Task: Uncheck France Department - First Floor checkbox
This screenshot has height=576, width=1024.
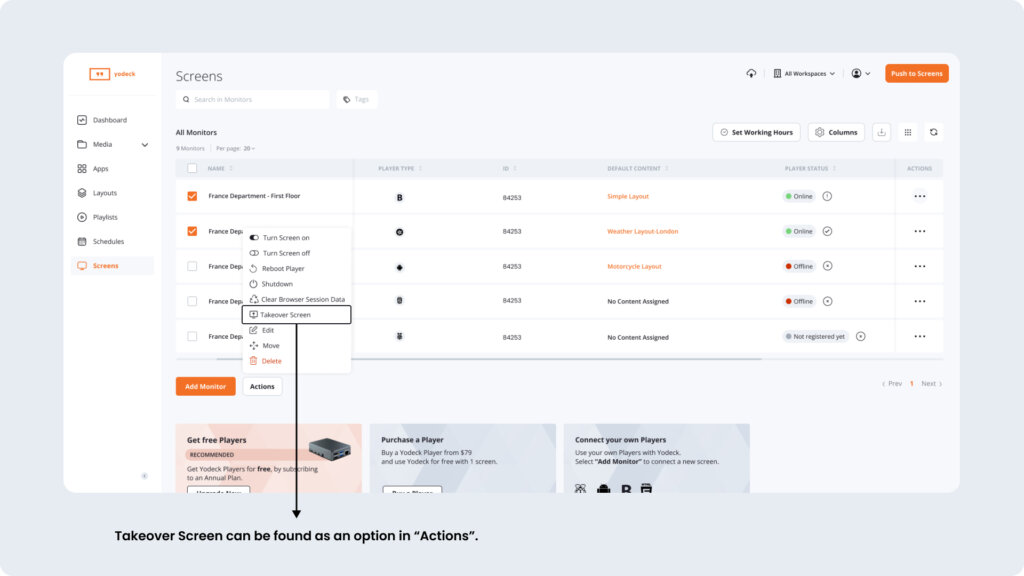Action: [x=192, y=196]
